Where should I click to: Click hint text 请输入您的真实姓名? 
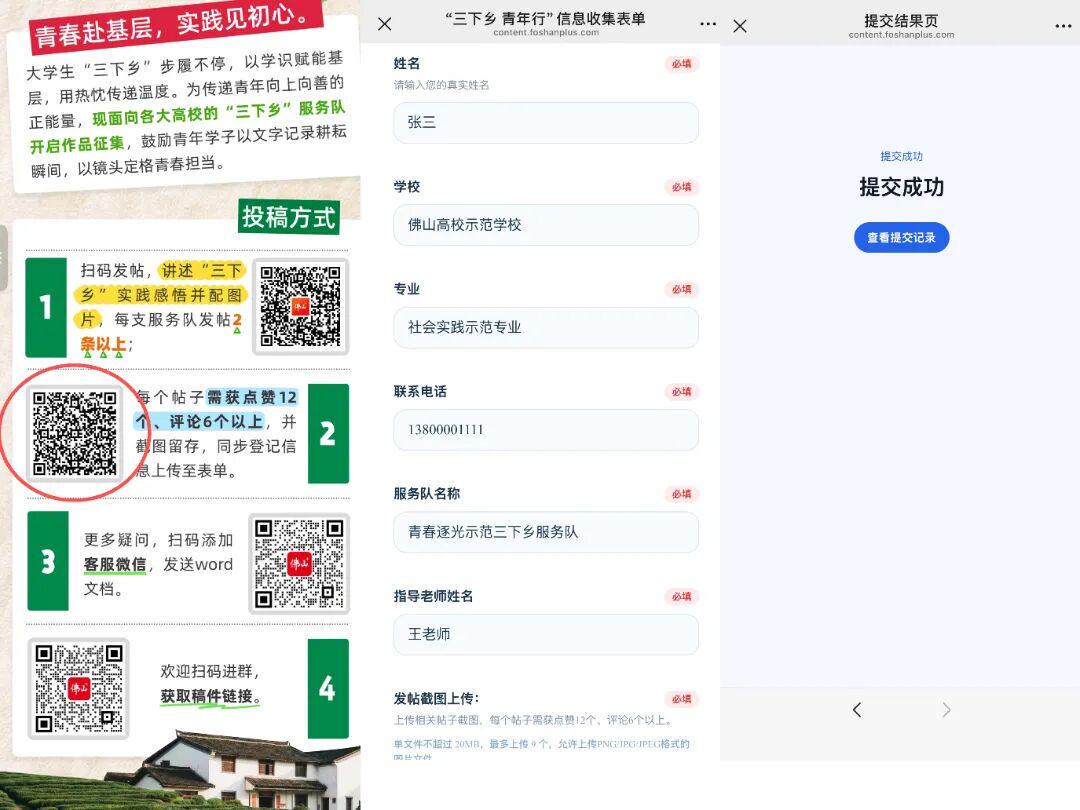pyautogui.click(x=442, y=85)
